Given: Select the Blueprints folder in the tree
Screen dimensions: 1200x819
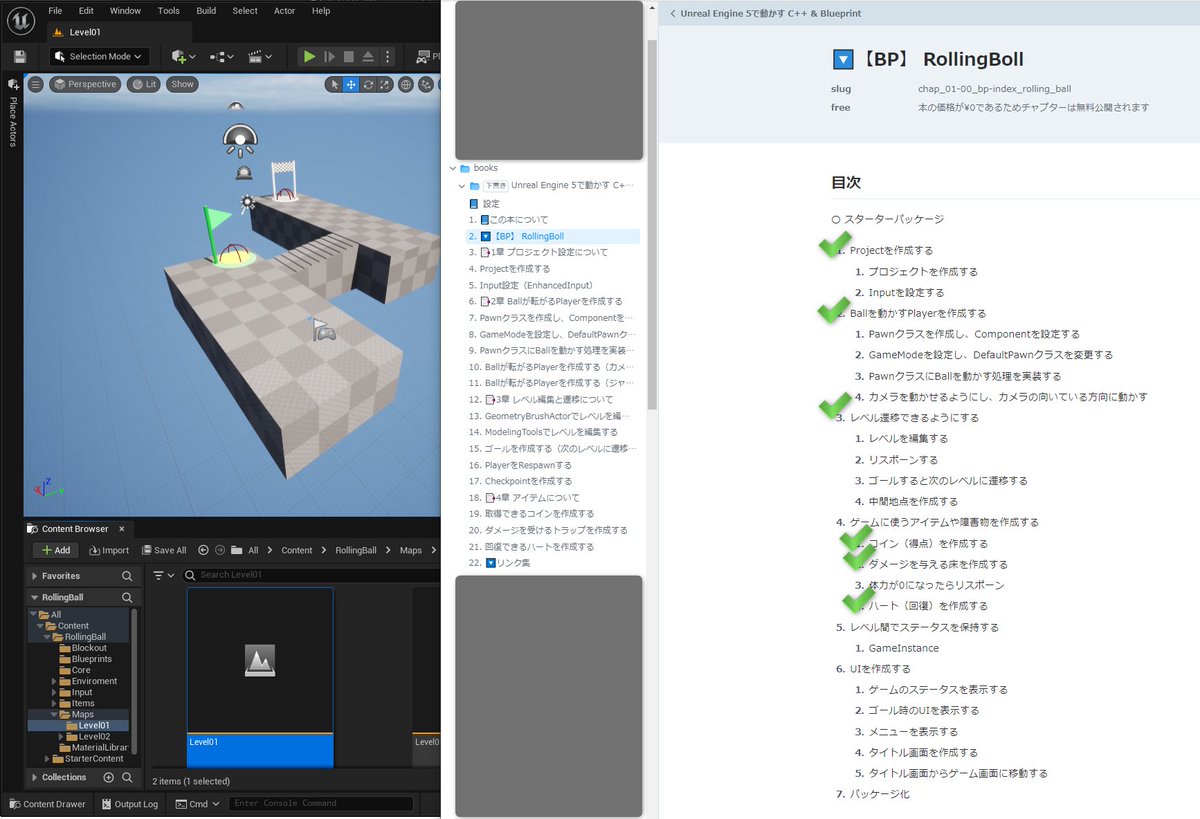Looking at the screenshot, I should 84,659.
